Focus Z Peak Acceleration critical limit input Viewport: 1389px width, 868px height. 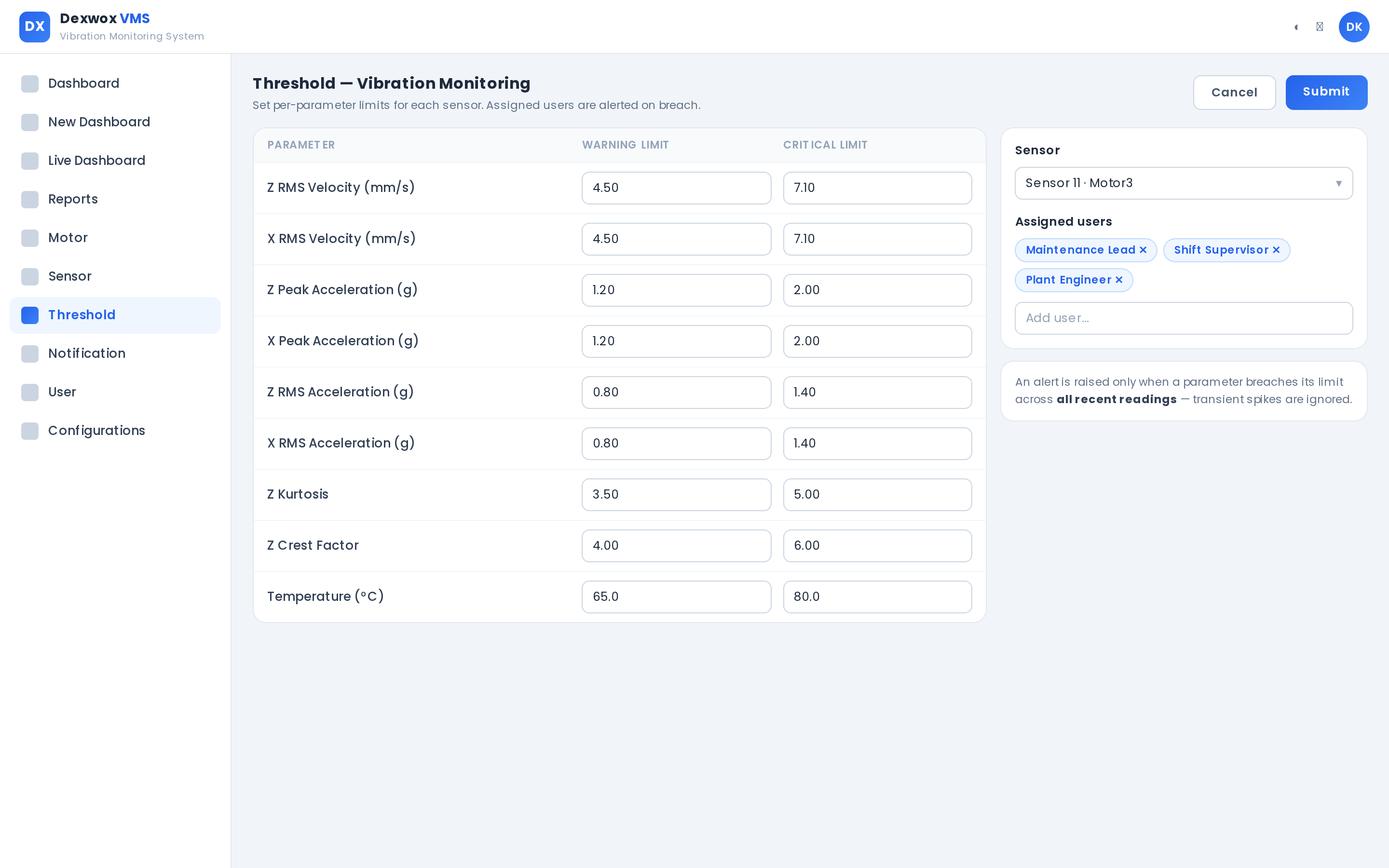pos(877,290)
